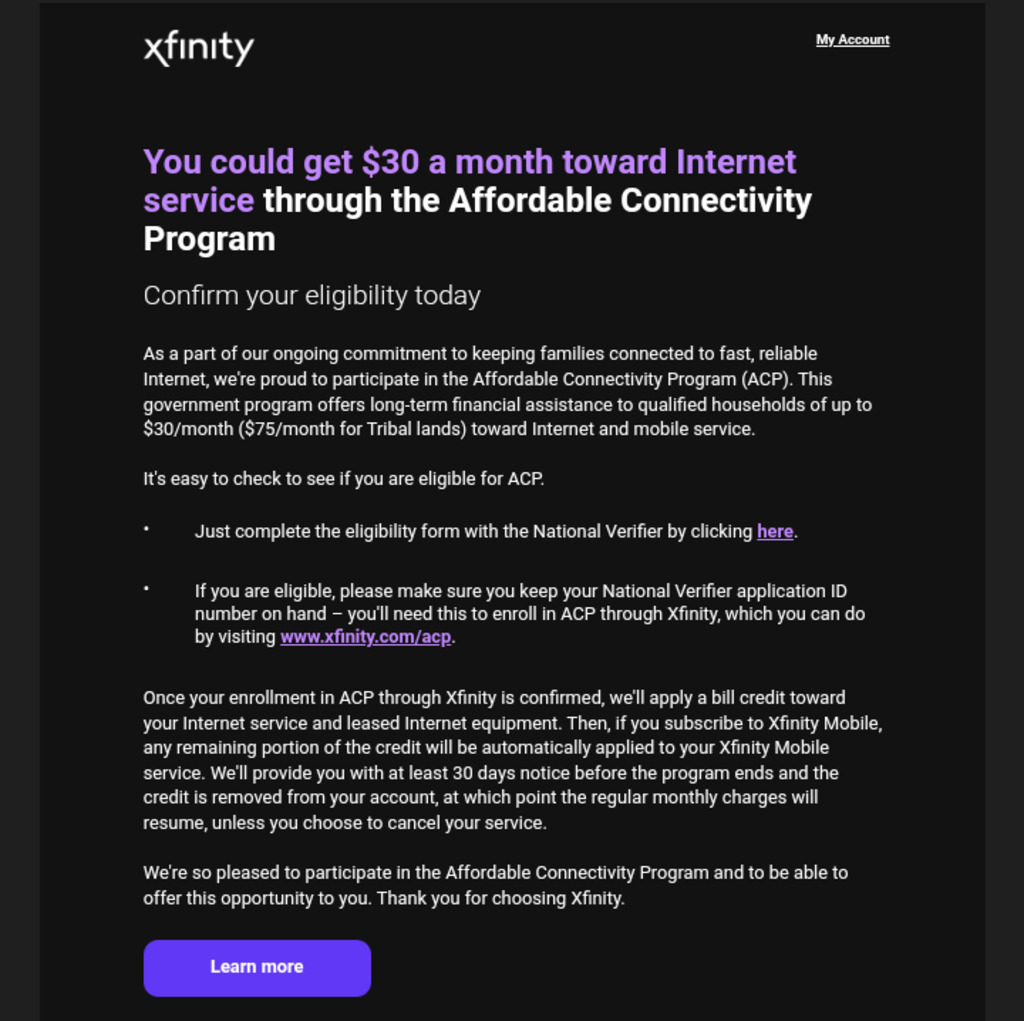Image resolution: width=1024 pixels, height=1021 pixels.
Task: Open the My Account link
Action: (x=852, y=40)
